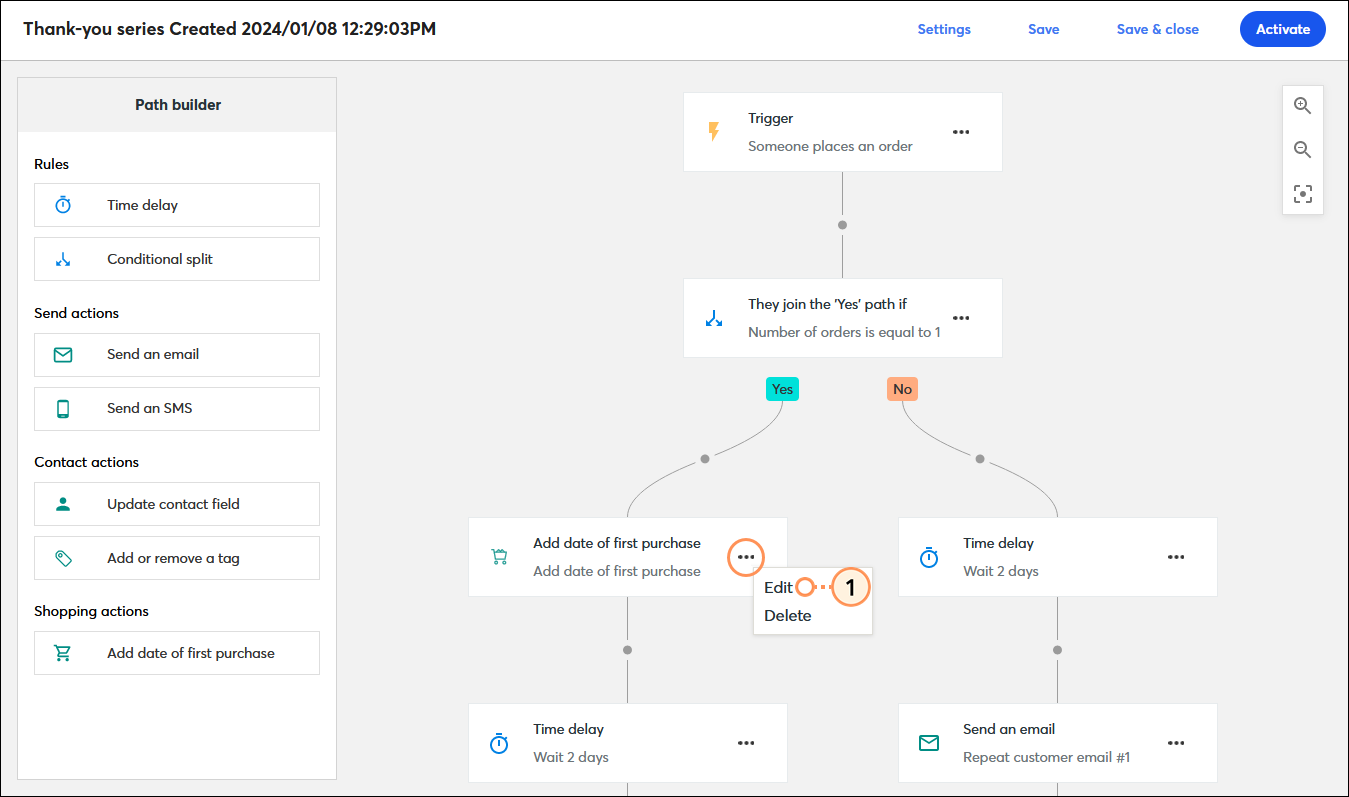Click the cart icon on first purchase node
The width and height of the screenshot is (1349, 797).
499,557
